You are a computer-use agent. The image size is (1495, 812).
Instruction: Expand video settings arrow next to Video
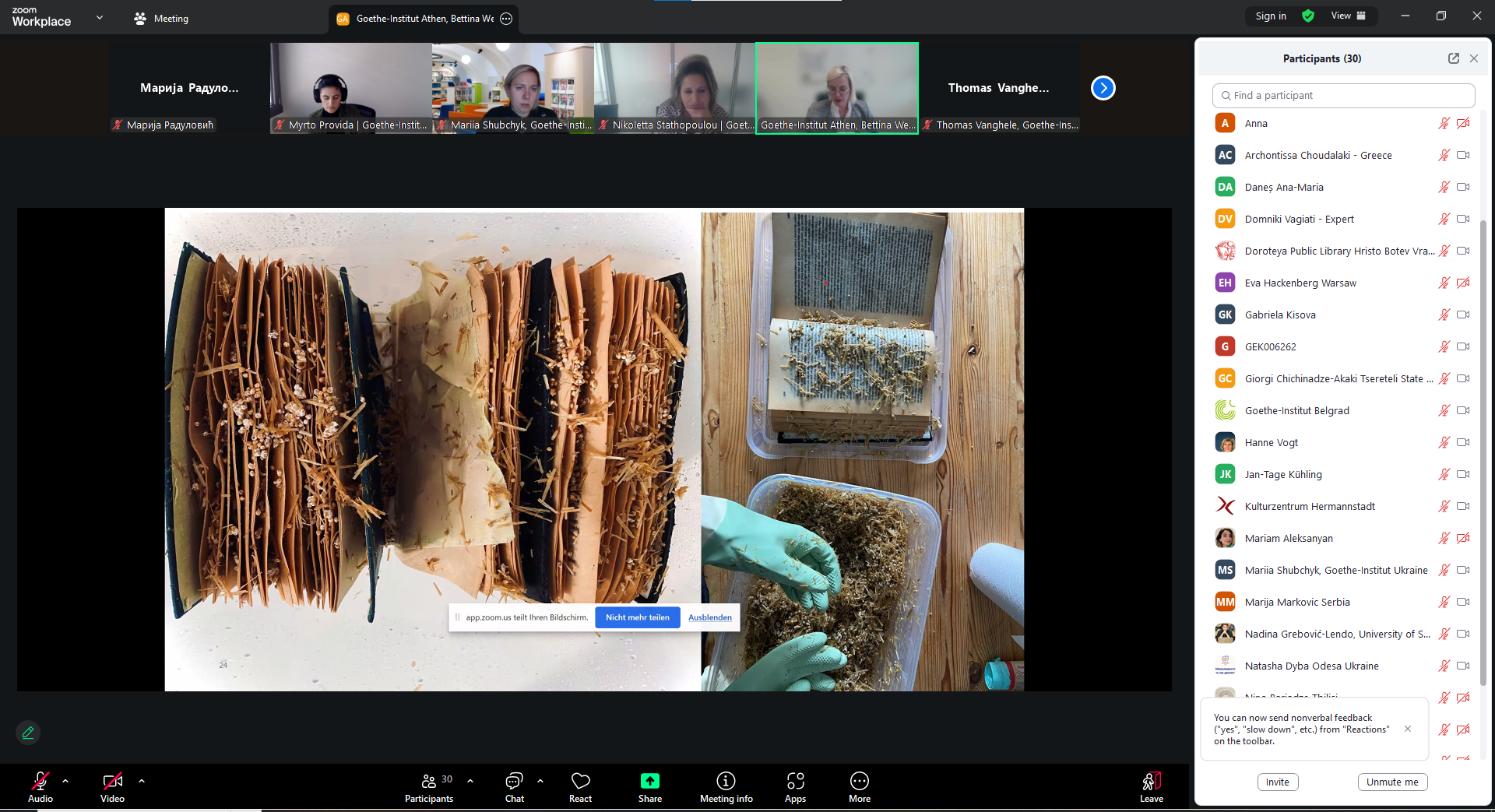pos(142,780)
